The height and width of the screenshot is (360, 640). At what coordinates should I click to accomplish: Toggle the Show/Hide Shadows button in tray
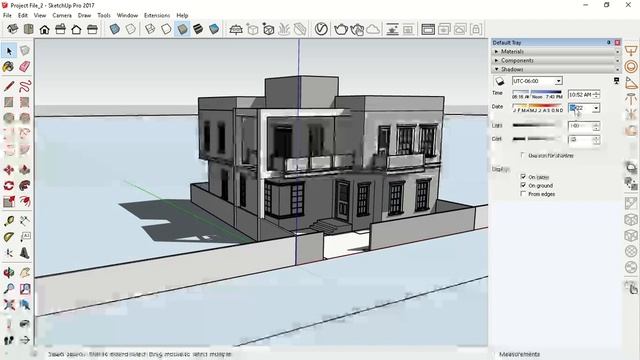click(499, 81)
